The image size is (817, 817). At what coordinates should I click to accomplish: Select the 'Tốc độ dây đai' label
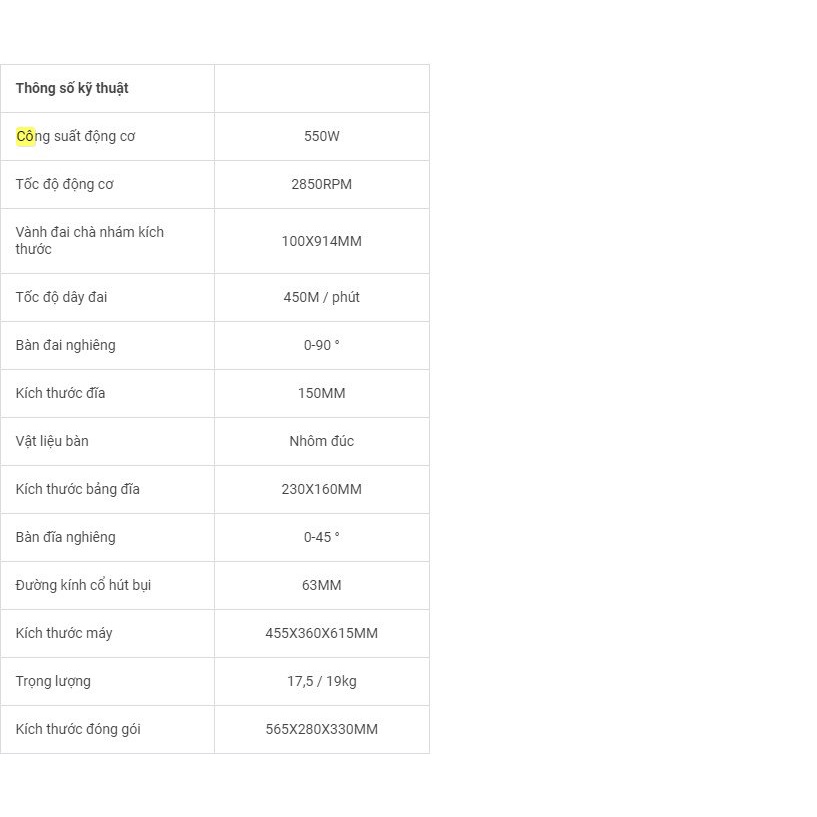click(x=61, y=297)
